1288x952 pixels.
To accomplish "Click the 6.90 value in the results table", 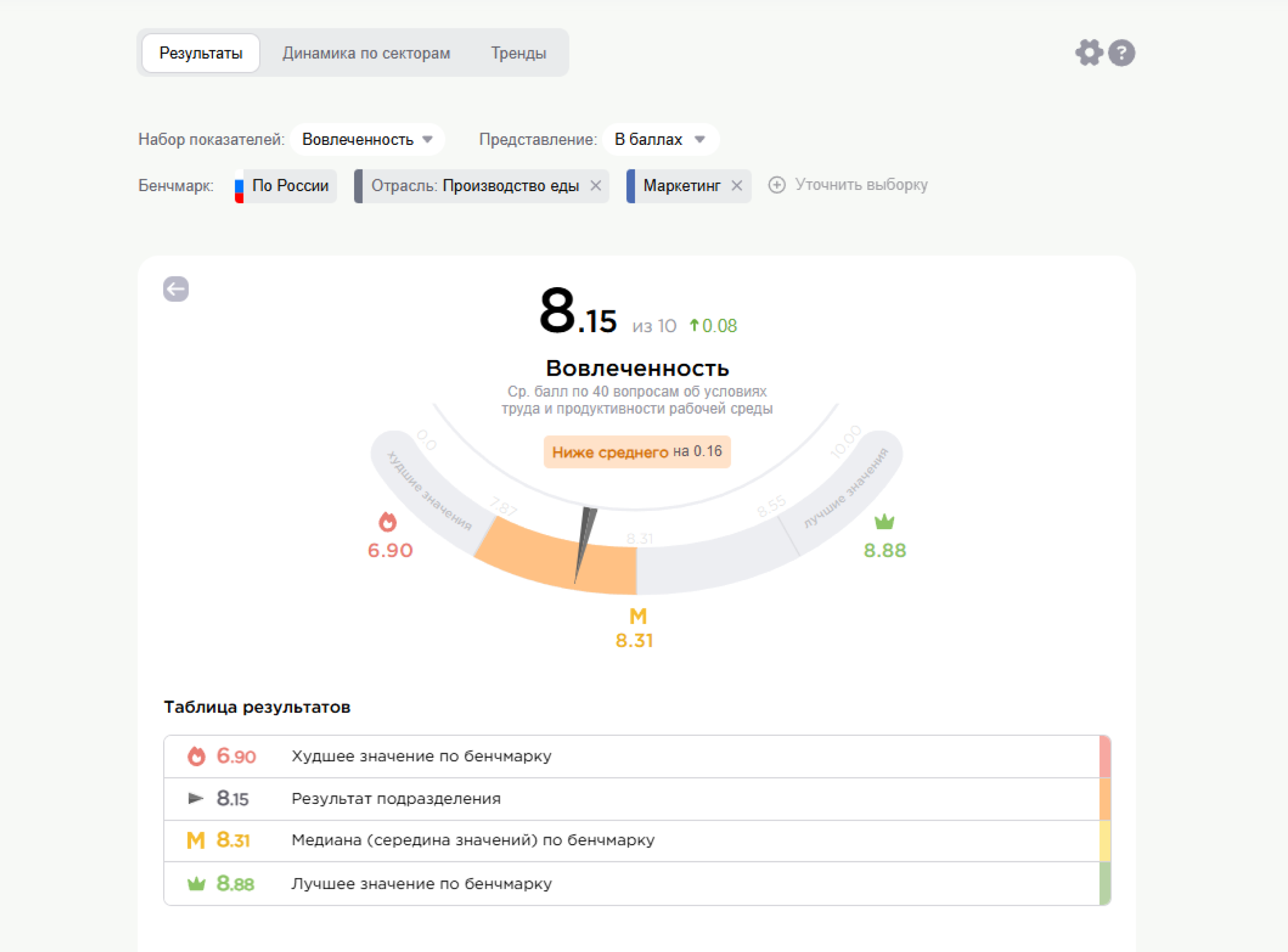I will coord(236,756).
